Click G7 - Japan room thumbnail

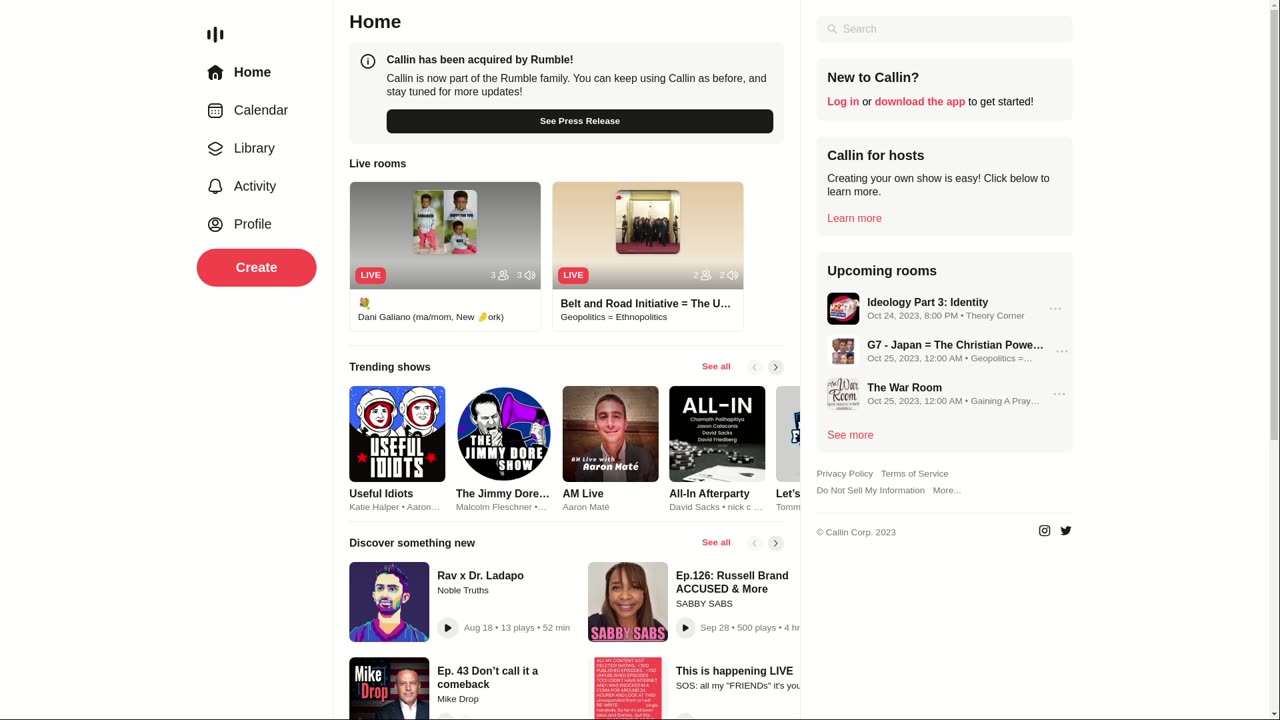click(x=843, y=351)
